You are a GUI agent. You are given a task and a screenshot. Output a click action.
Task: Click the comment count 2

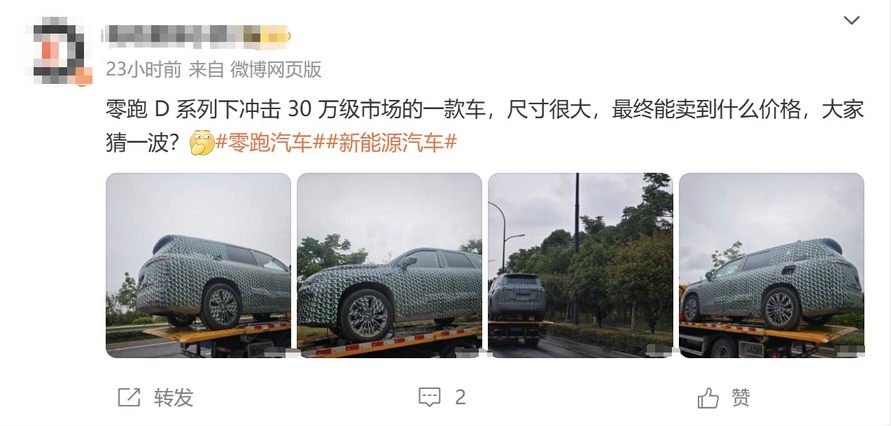click(460, 397)
